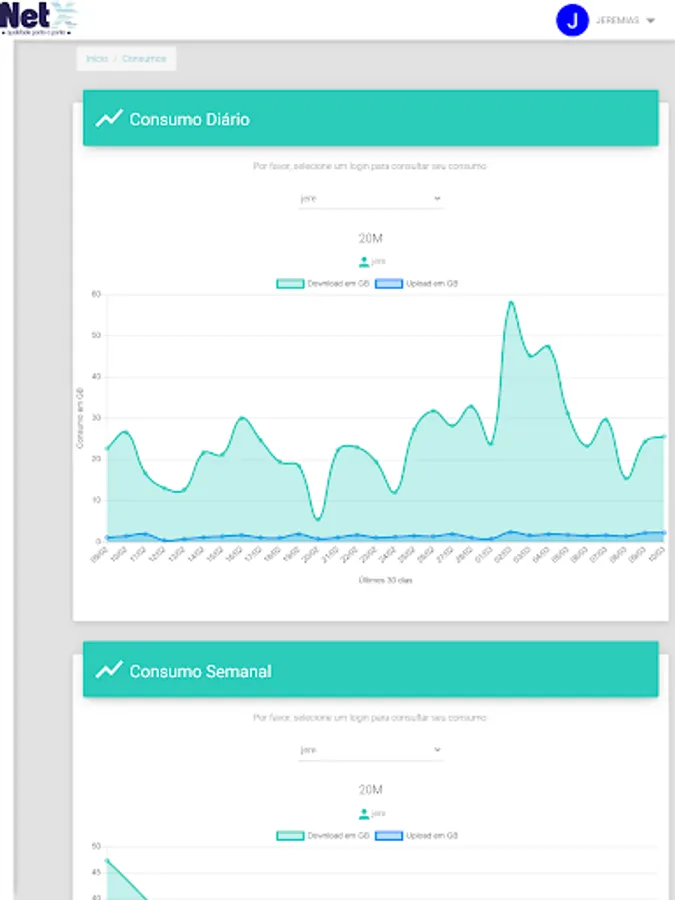Click the lowest dip point on daily download line
This screenshot has height=900, width=675.
pos(319,519)
